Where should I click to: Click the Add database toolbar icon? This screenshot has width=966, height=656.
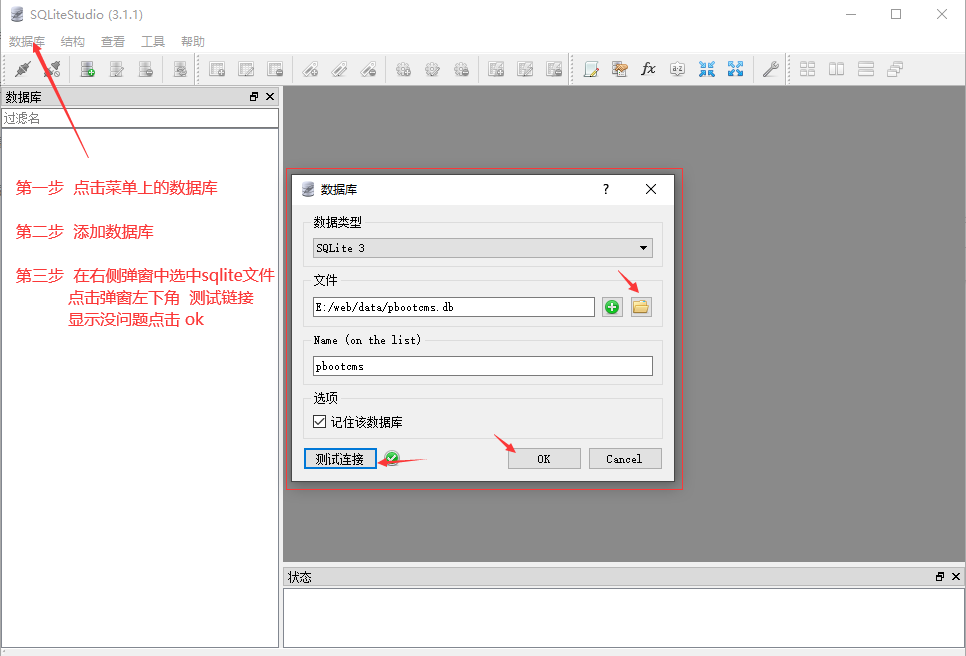(87, 69)
